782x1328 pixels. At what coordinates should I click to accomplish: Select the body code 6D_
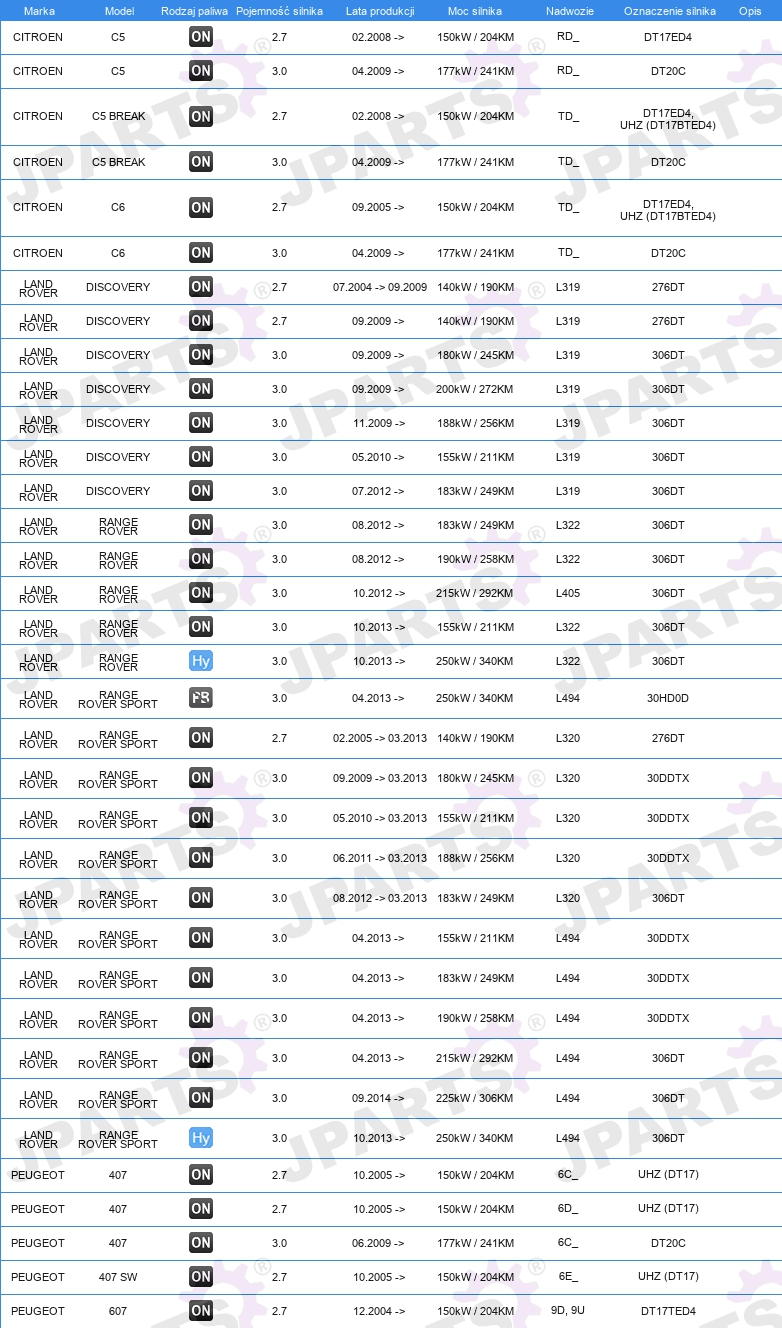(568, 1210)
